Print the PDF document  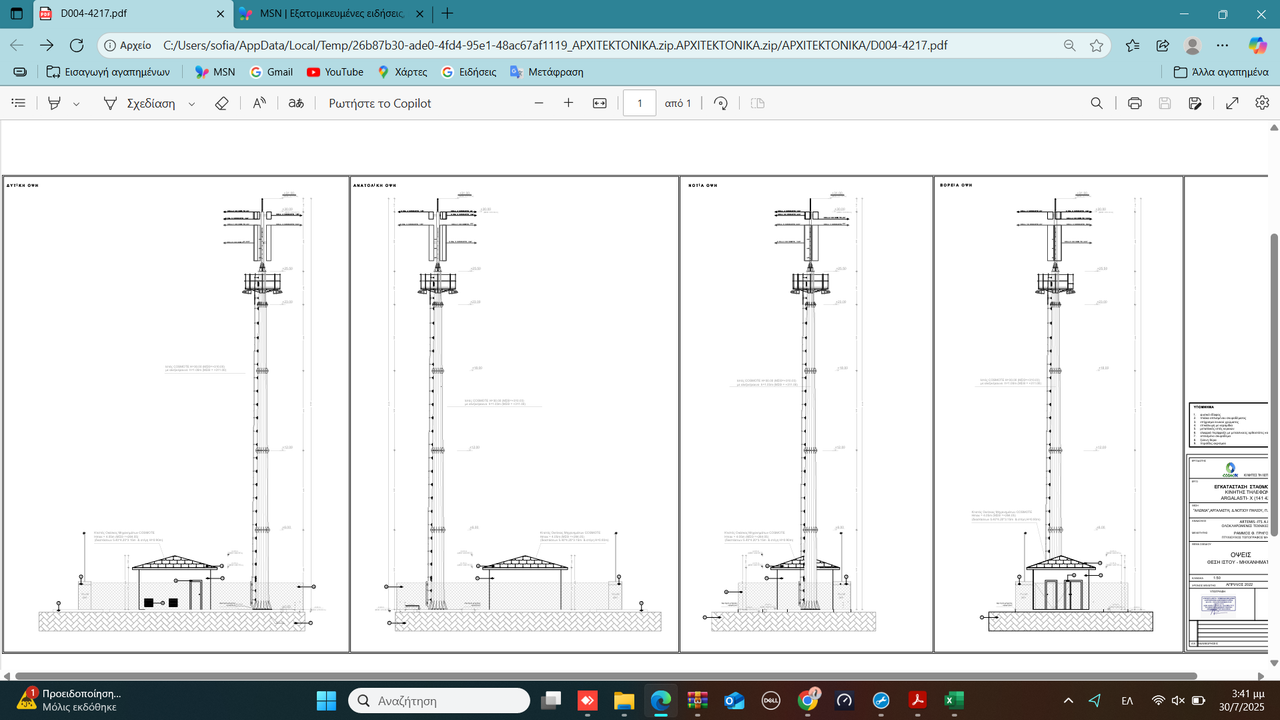[1135, 103]
